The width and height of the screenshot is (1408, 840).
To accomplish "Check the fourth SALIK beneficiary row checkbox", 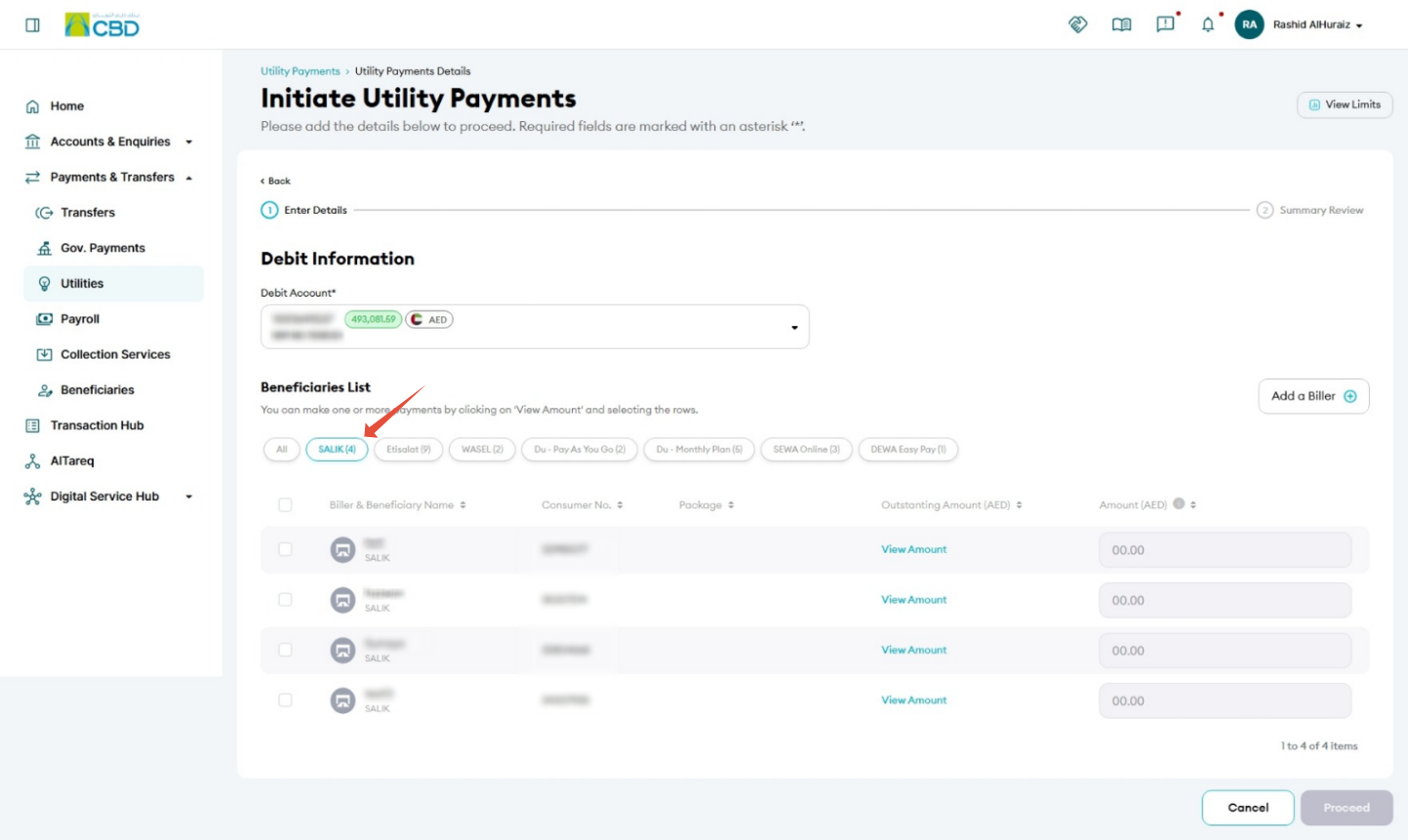I will (x=285, y=700).
